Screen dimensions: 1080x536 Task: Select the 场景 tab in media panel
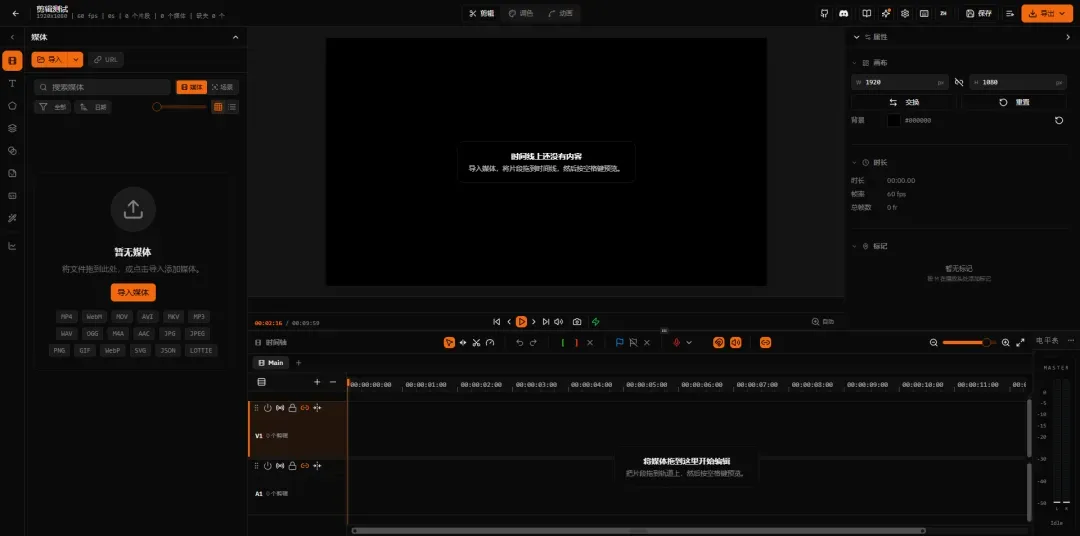[x=222, y=87]
